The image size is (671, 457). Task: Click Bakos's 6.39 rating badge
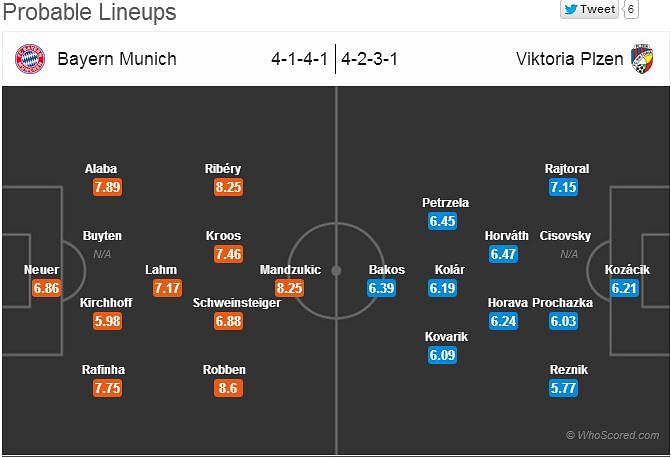381,288
